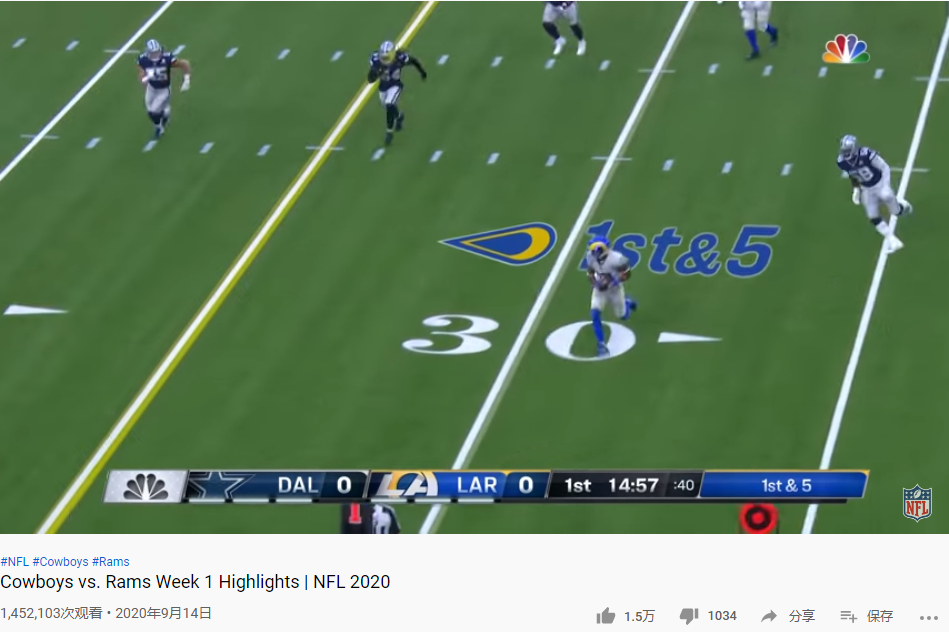Open the three-dot more actions menu
949x632 pixels.
tap(927, 617)
